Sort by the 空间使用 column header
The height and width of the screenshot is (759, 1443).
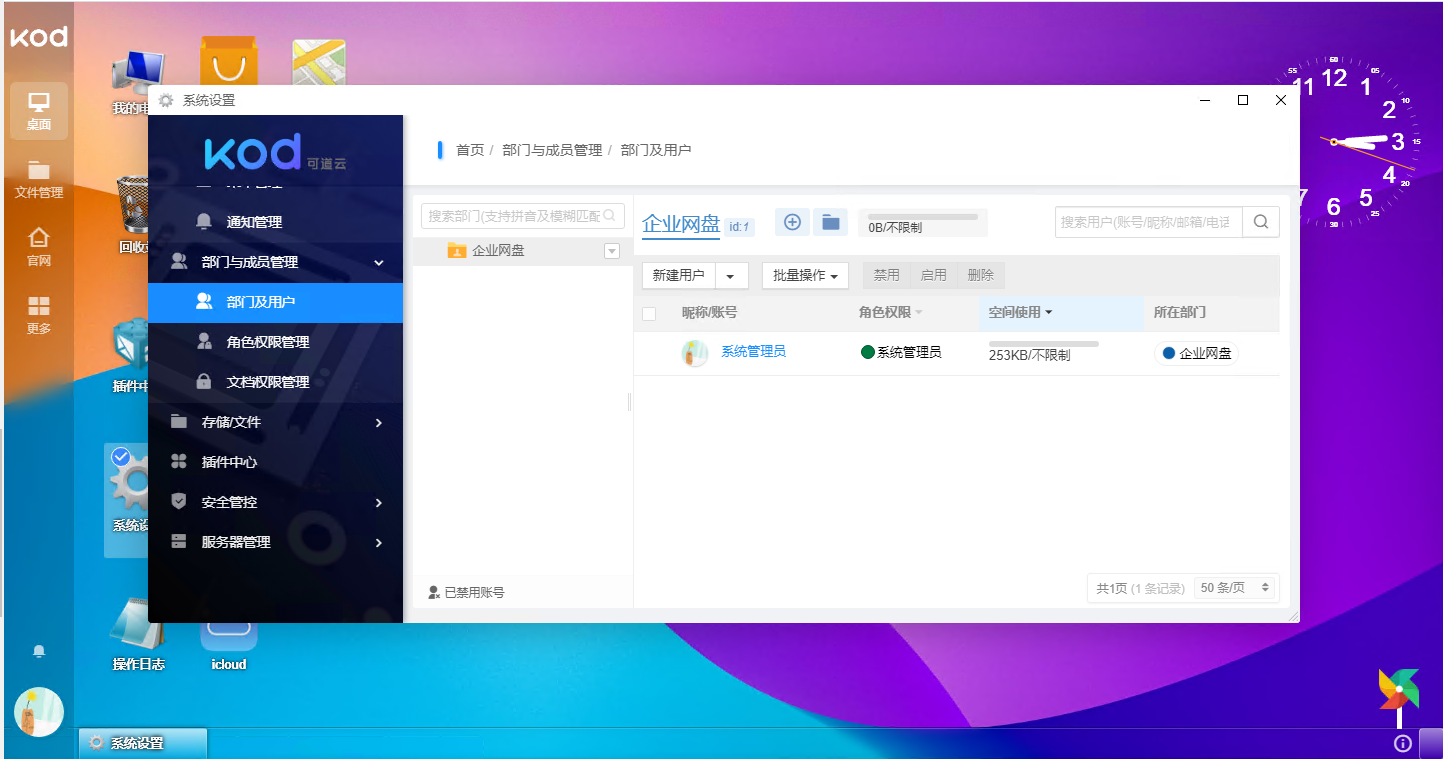pos(1061,313)
